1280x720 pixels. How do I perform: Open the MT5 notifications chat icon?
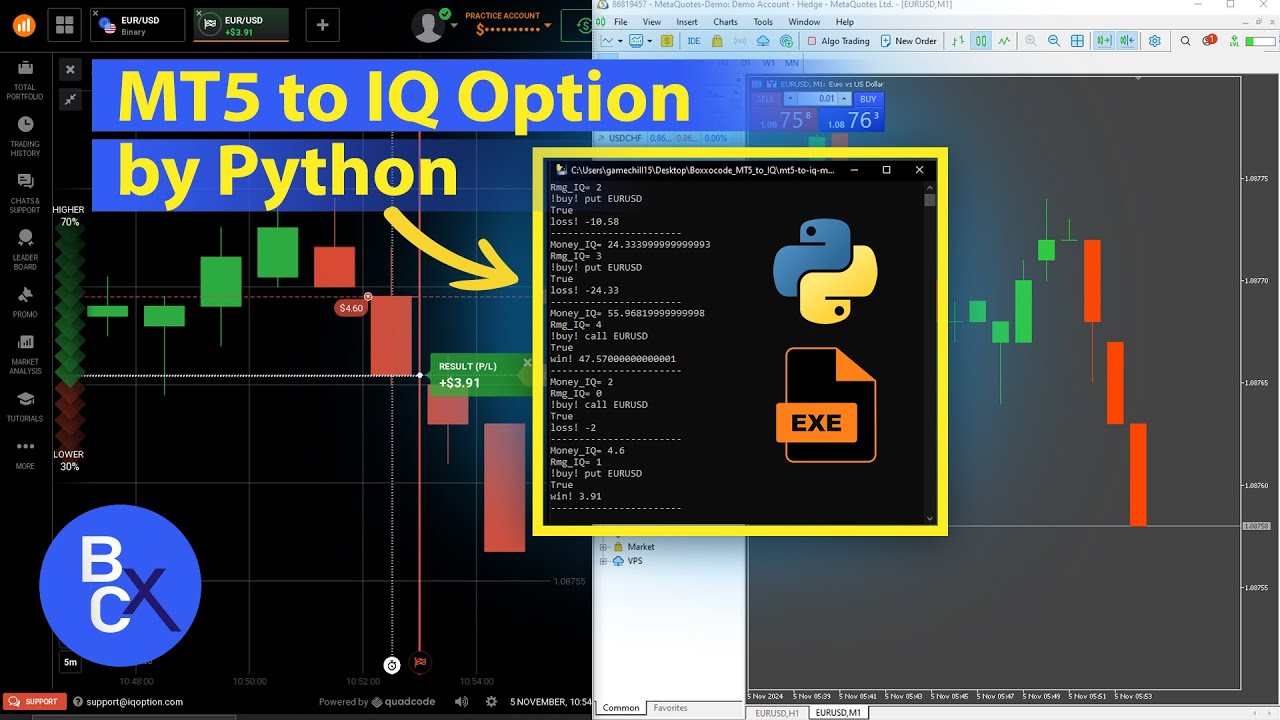tap(1208, 41)
